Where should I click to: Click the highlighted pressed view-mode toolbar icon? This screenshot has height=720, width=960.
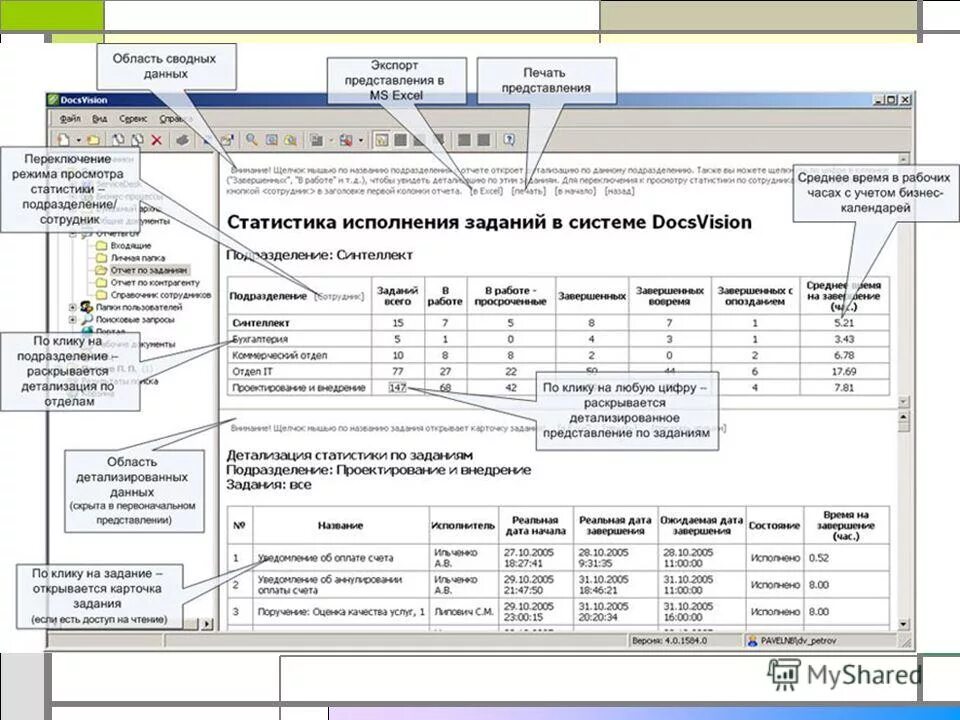coord(381,140)
